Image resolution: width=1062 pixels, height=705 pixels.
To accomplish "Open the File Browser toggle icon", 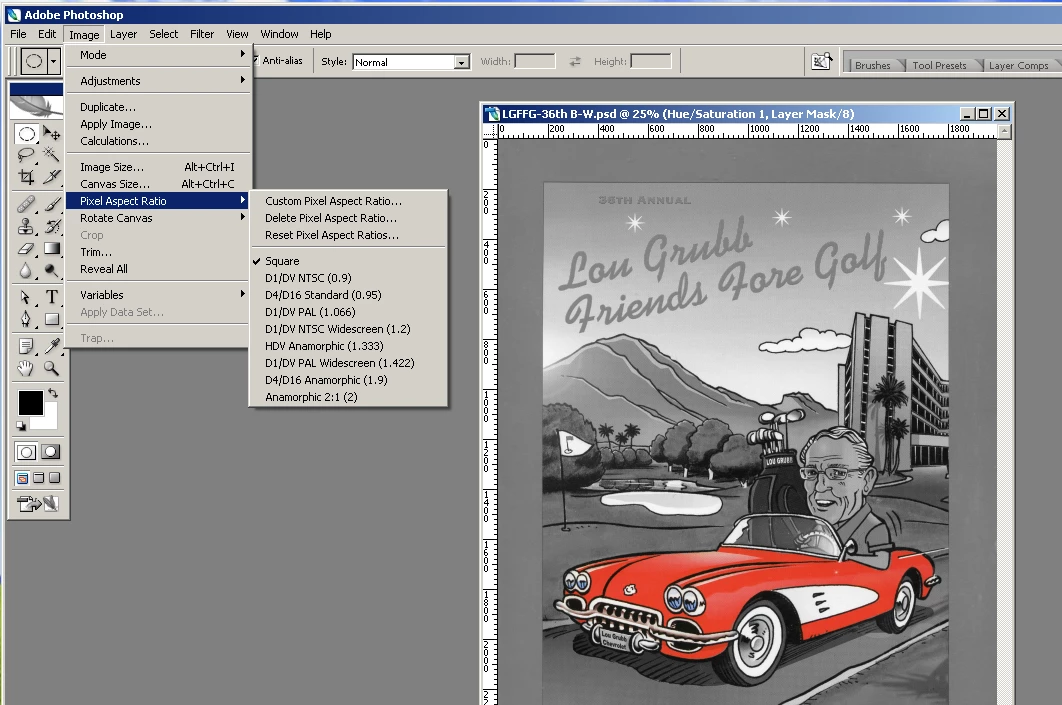I will point(822,62).
